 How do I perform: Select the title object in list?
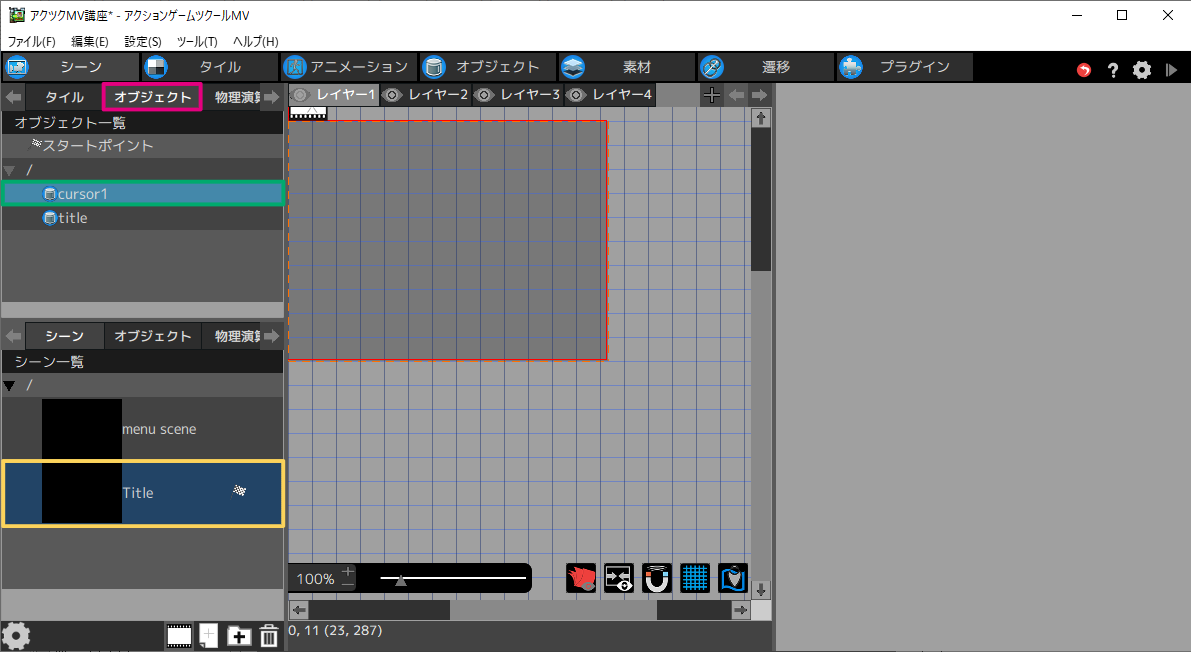pyautogui.click(x=72, y=218)
